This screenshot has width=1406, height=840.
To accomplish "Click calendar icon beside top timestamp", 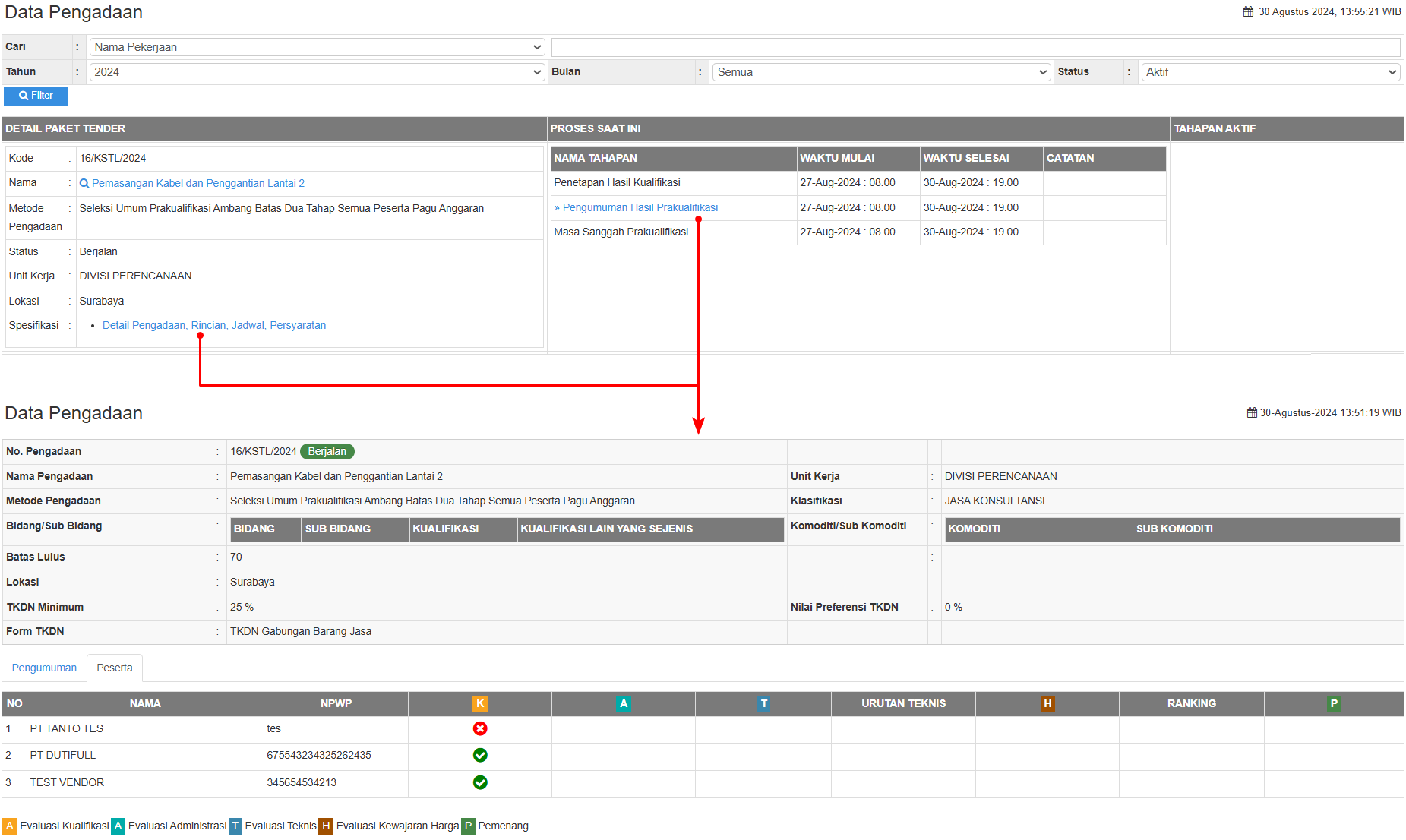I will tap(1248, 11).
